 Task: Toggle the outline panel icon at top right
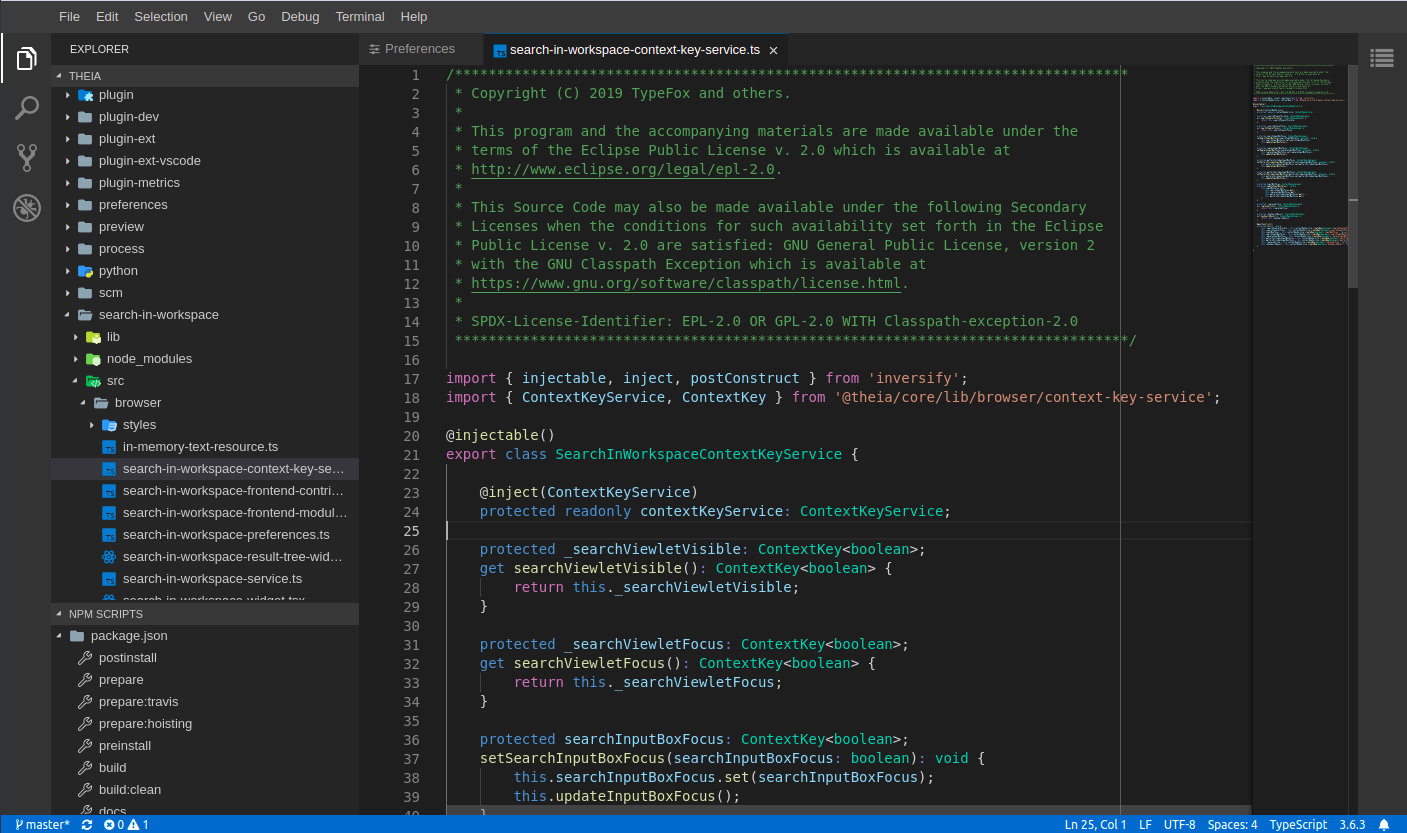click(x=1382, y=58)
